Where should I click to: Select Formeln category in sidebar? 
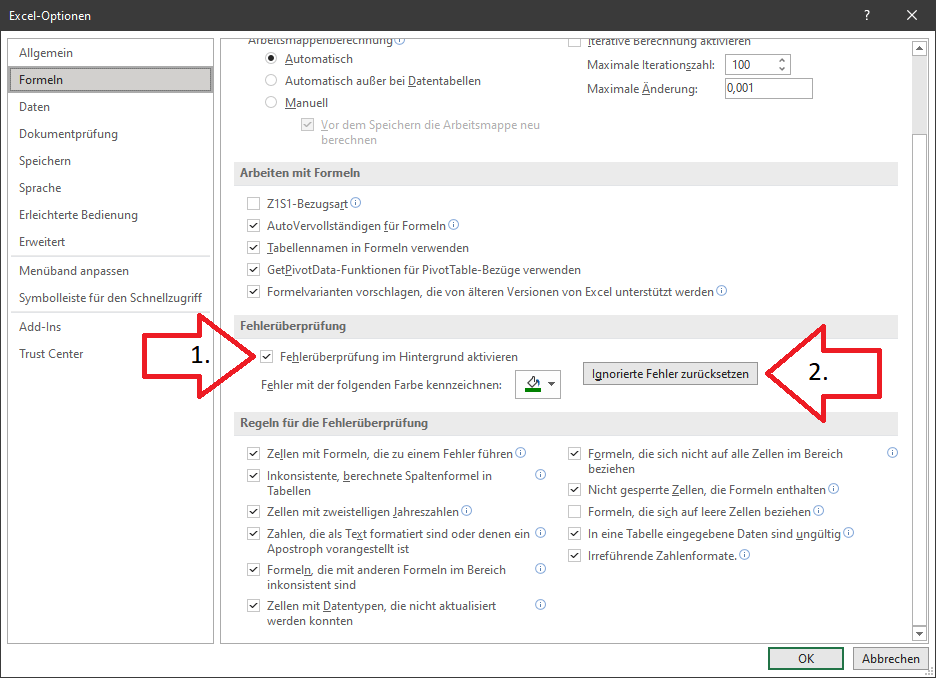pos(110,79)
